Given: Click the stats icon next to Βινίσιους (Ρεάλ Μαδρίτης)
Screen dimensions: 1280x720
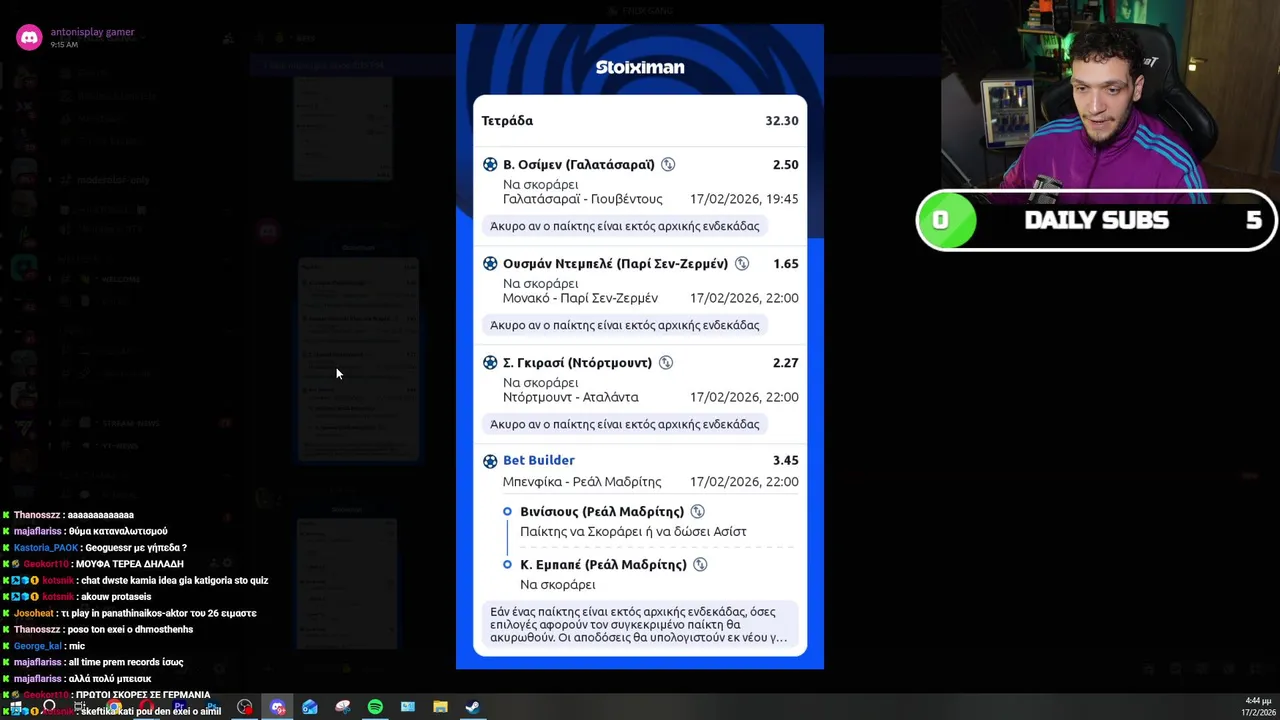Looking at the screenshot, I should tap(698, 512).
